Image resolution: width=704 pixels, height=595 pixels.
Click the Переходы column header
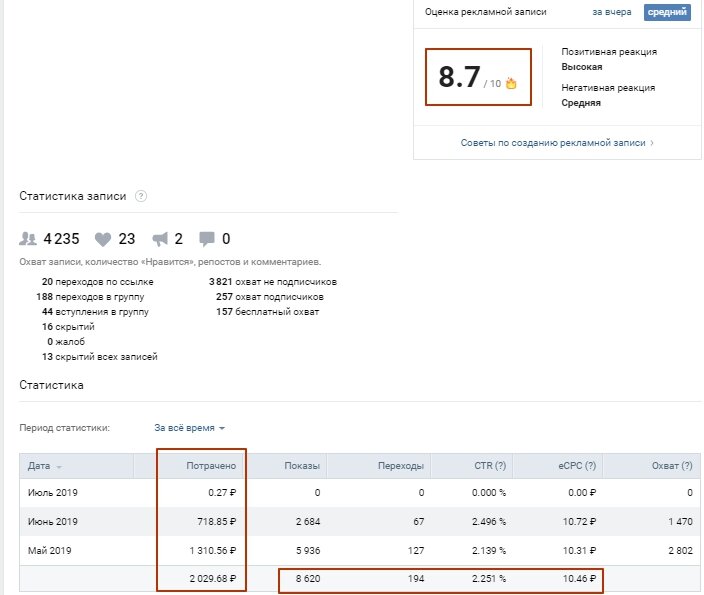(401, 466)
